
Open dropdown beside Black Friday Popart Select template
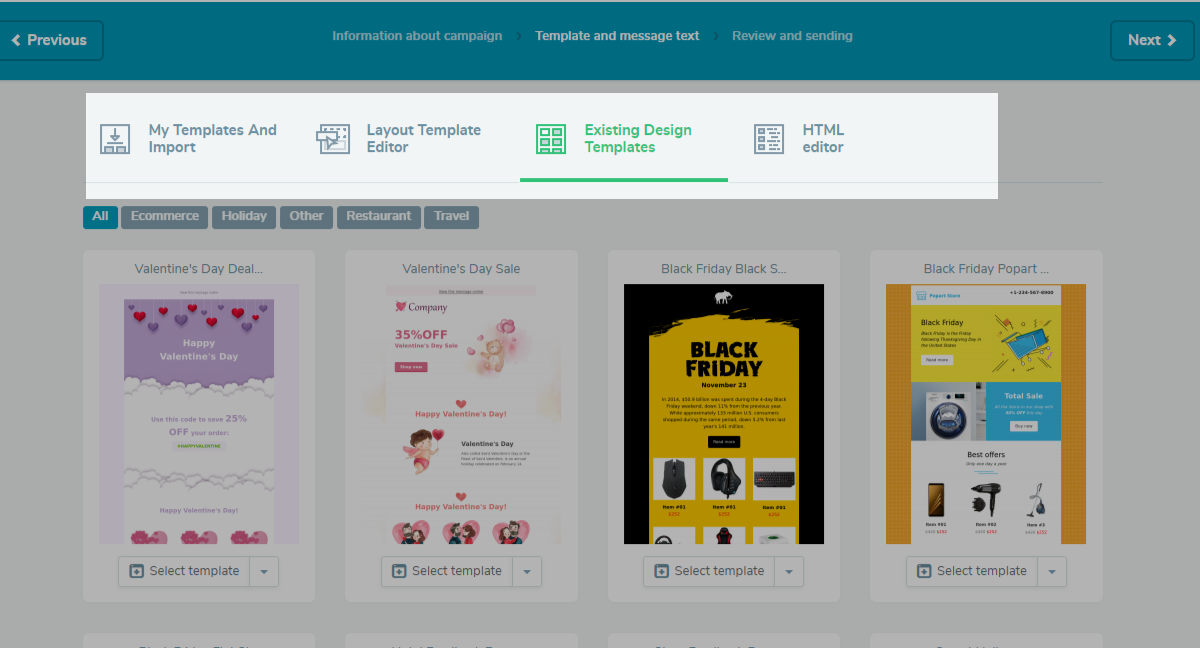click(x=1052, y=571)
